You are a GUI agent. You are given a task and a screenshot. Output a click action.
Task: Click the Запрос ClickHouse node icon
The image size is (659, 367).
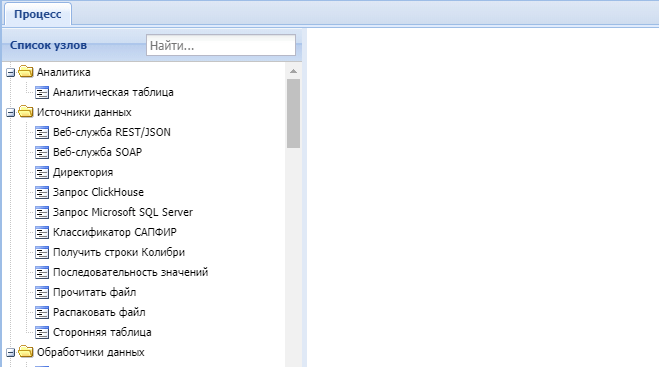point(42,193)
